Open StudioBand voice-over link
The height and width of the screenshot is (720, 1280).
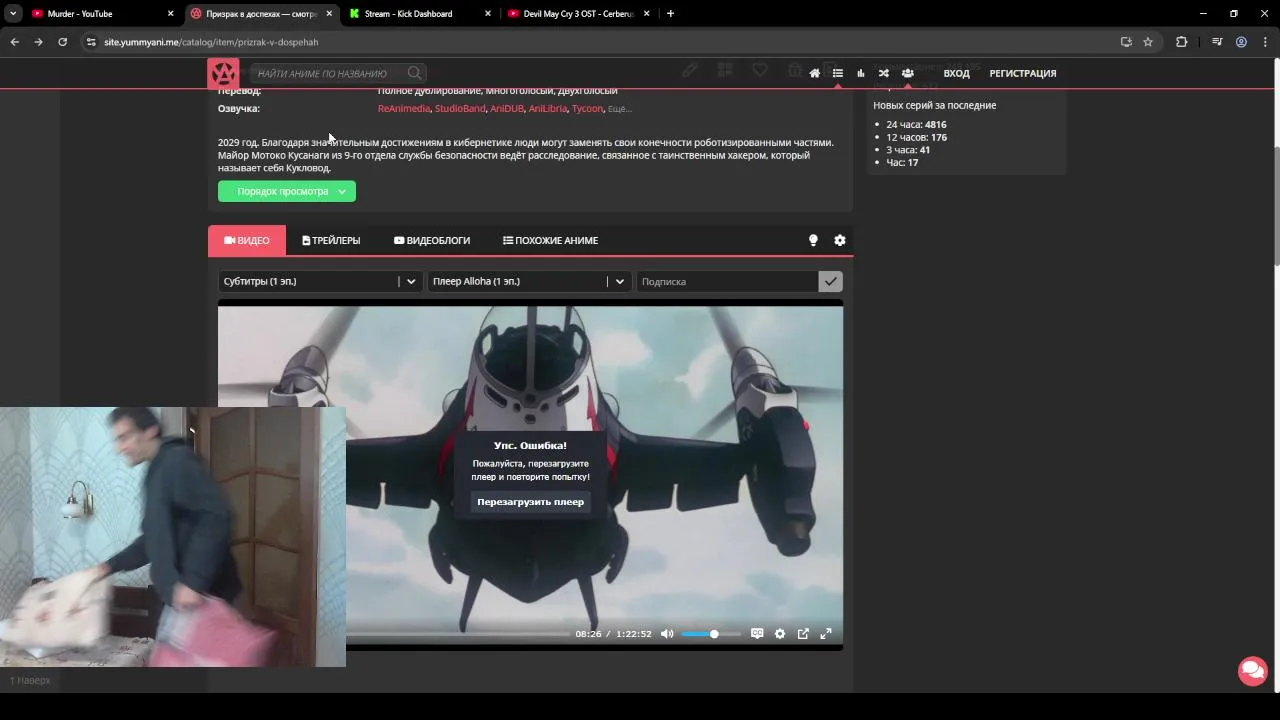[x=460, y=108]
